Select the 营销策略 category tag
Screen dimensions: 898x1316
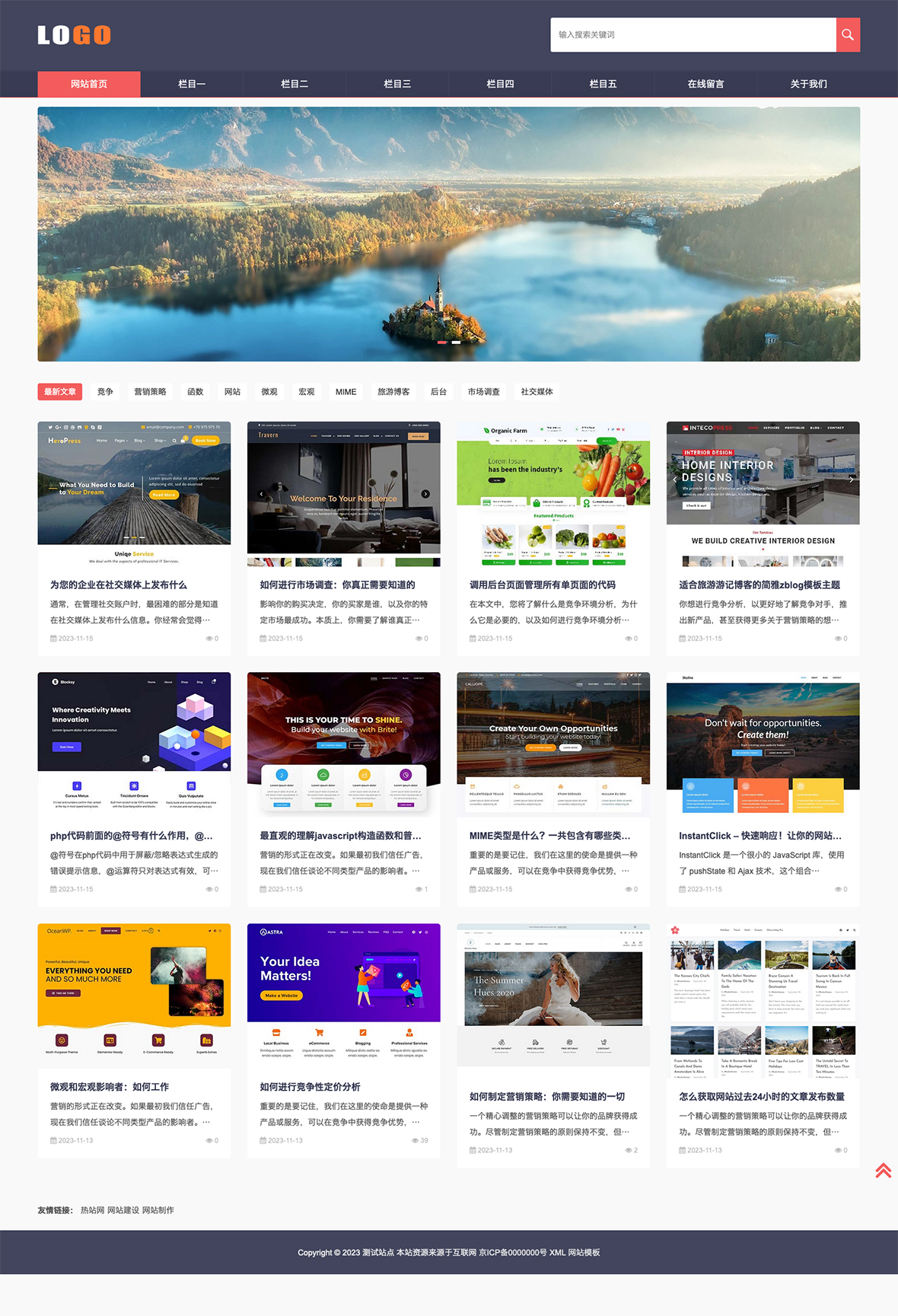pyautogui.click(x=150, y=392)
